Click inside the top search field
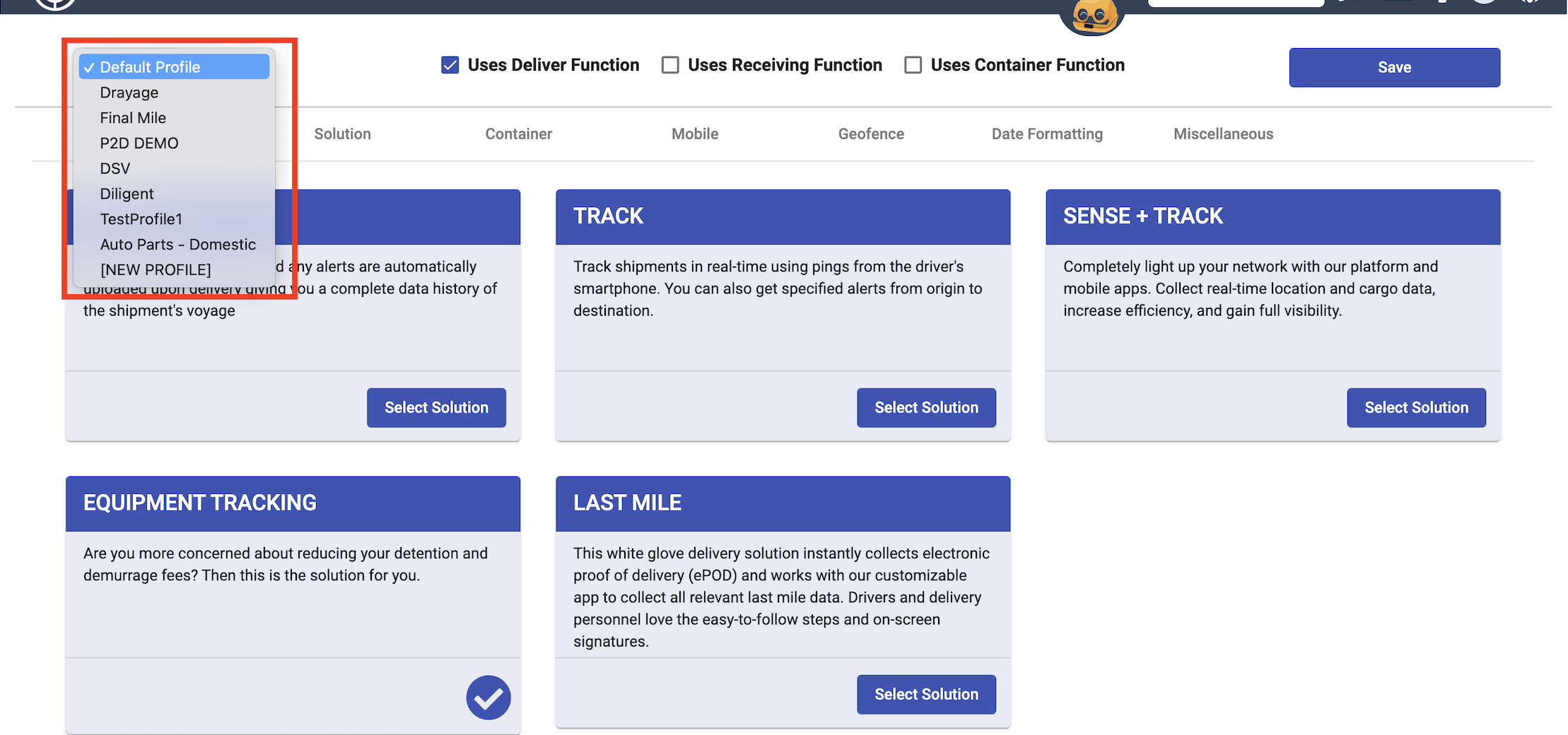This screenshot has height=735, width=1568. point(1236,2)
